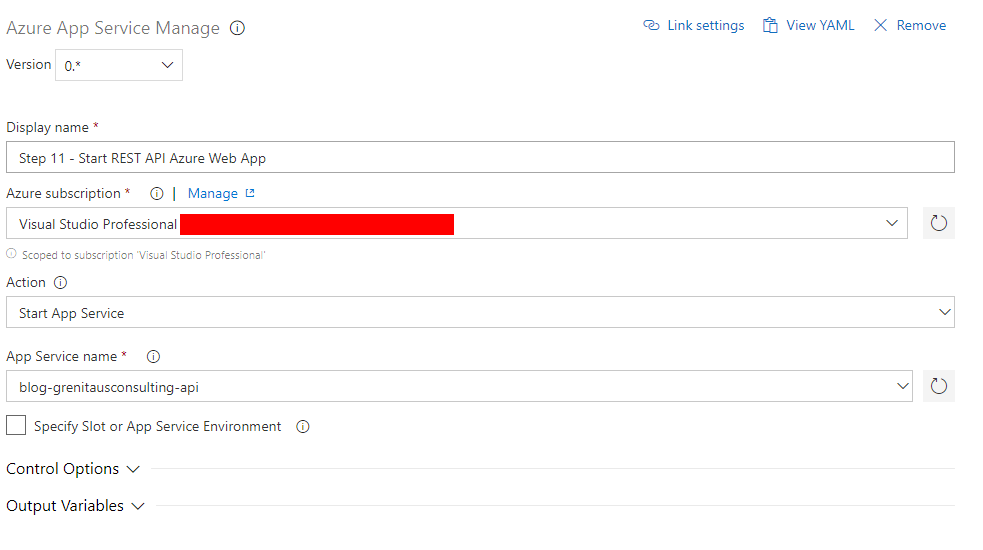Click the Remove X icon
Viewport: 983px width, 550px height.
(880, 25)
